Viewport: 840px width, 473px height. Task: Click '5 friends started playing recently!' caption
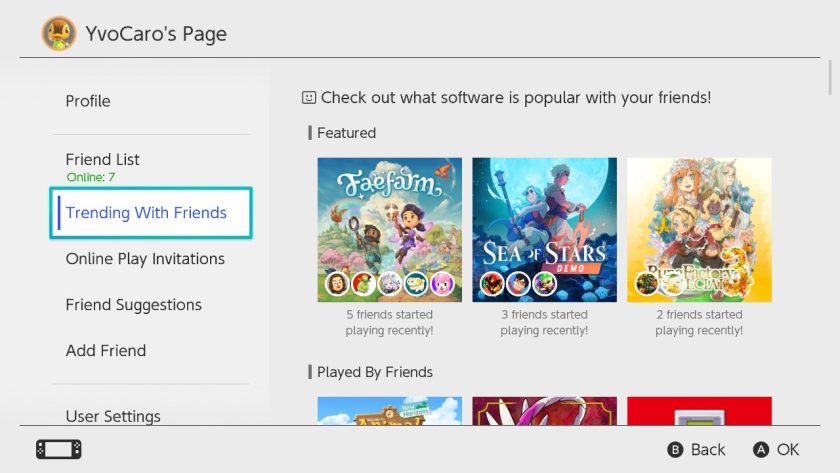(x=389, y=322)
